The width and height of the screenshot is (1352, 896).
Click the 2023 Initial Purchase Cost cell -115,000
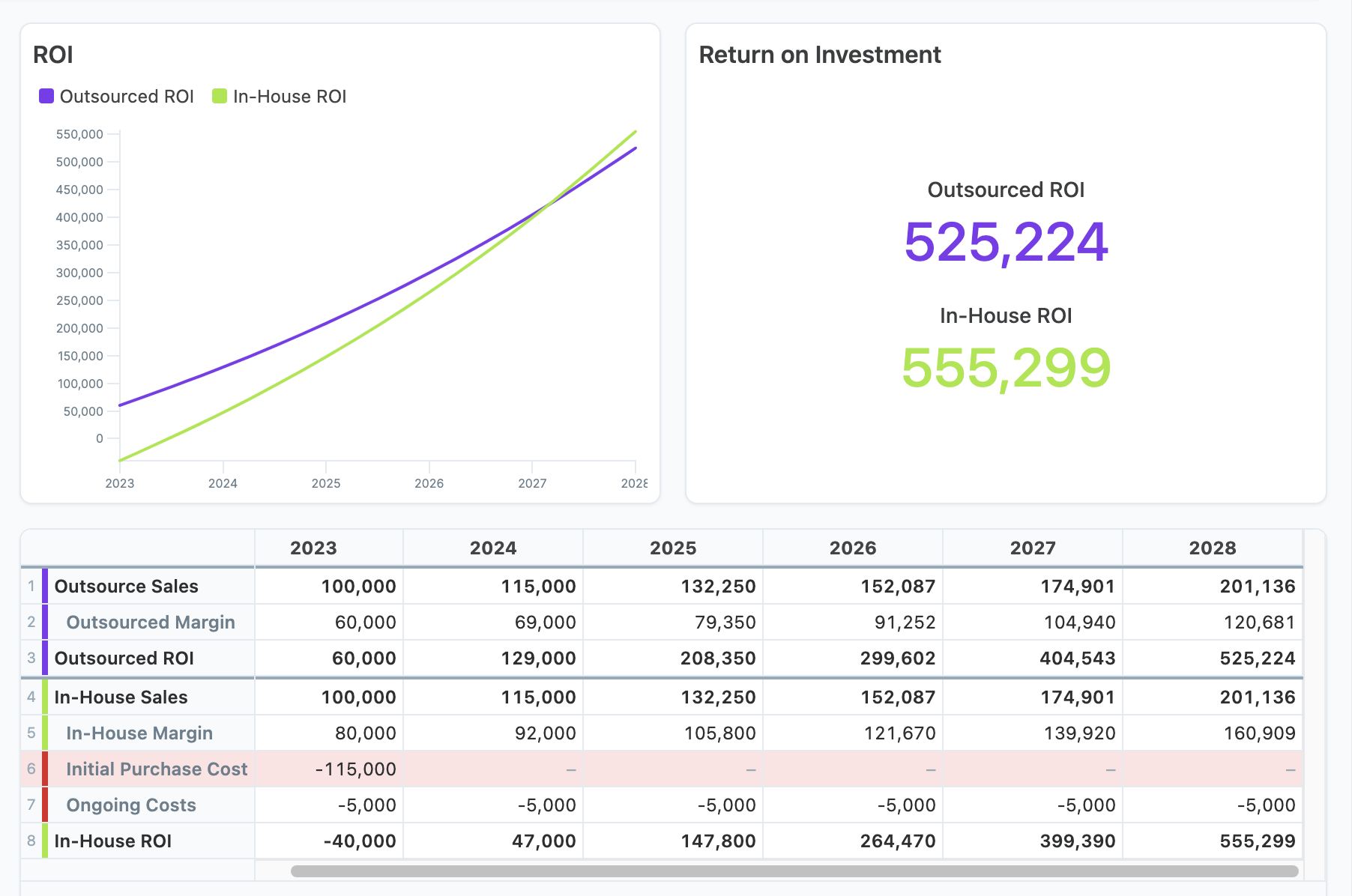355,769
